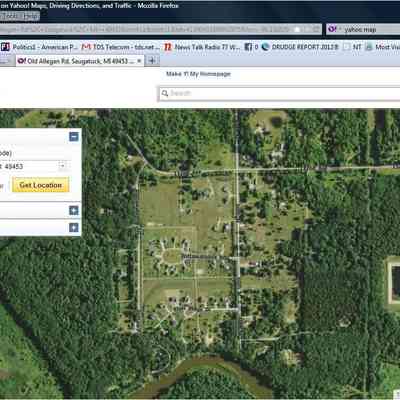
Task: Open the Help menu
Action: pos(31,16)
